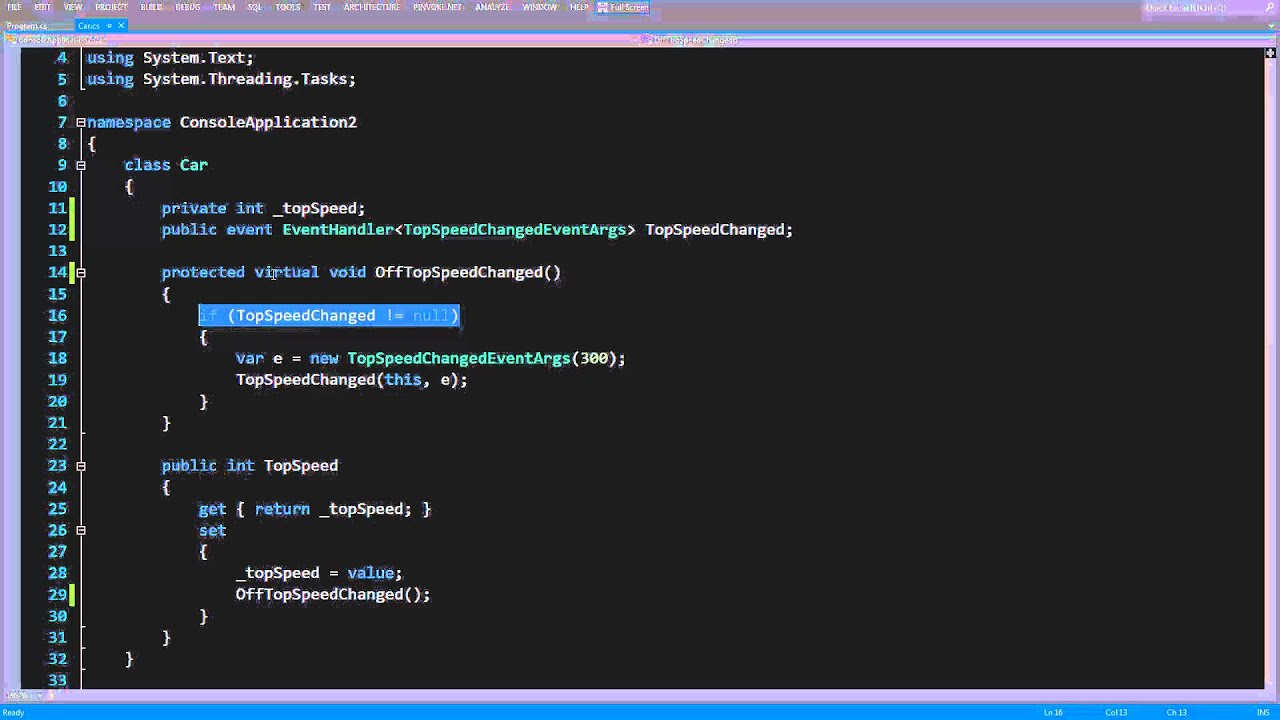
Task: Click 'System.Threading.Tasks' on line 5
Action: (245, 79)
